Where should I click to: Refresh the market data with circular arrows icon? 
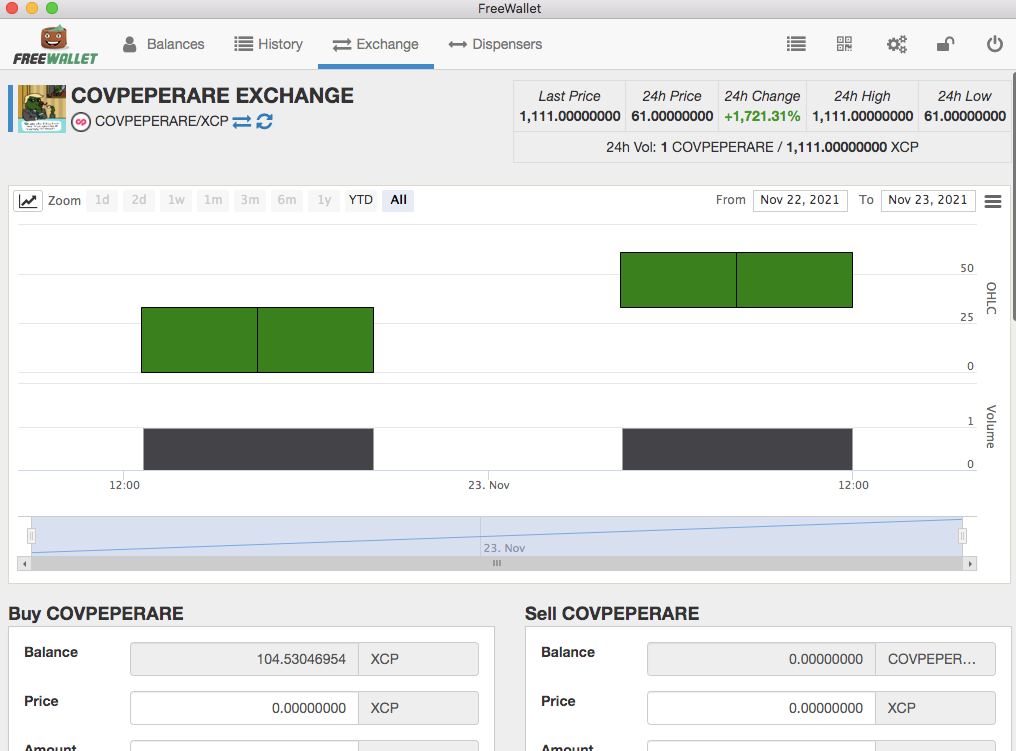pos(264,121)
